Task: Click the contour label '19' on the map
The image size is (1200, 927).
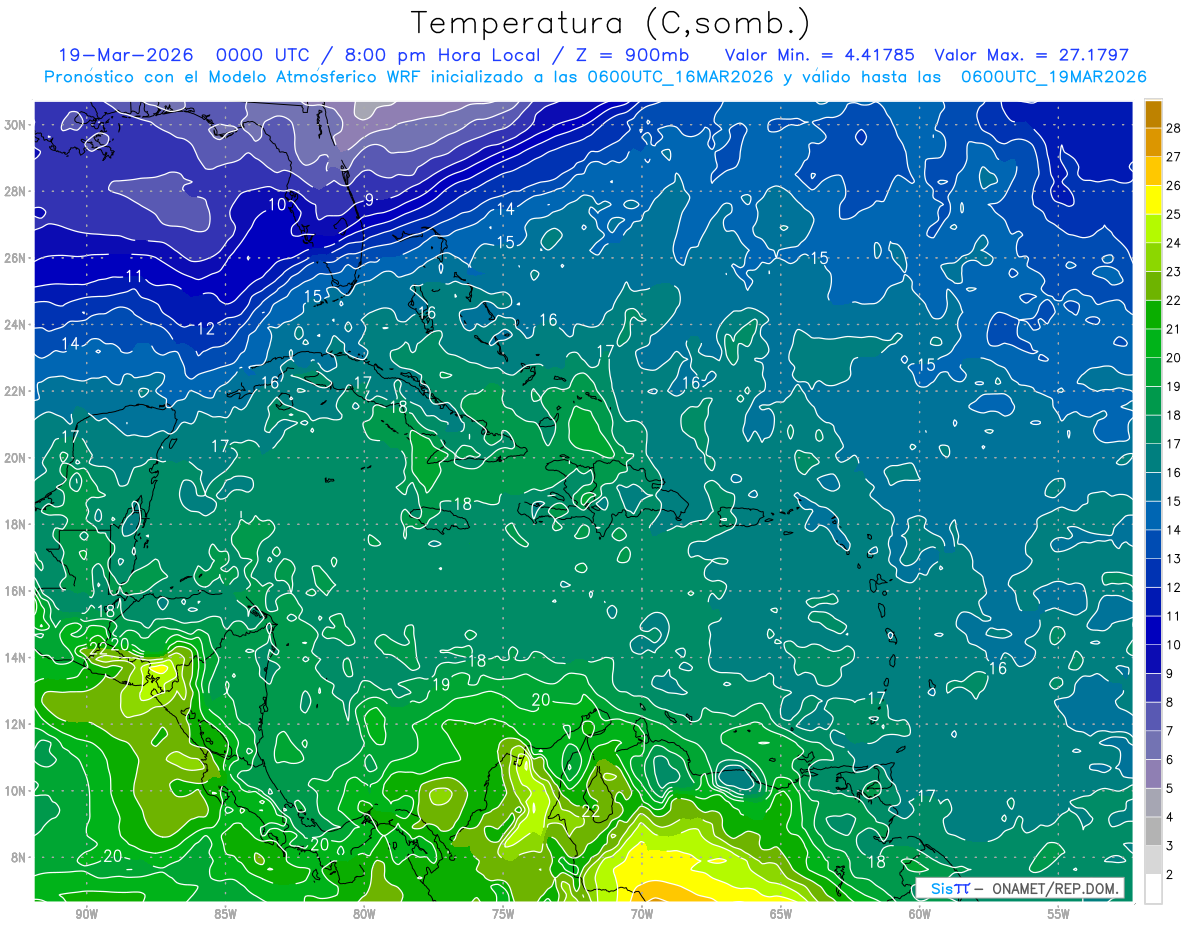Action: pyautogui.click(x=441, y=685)
